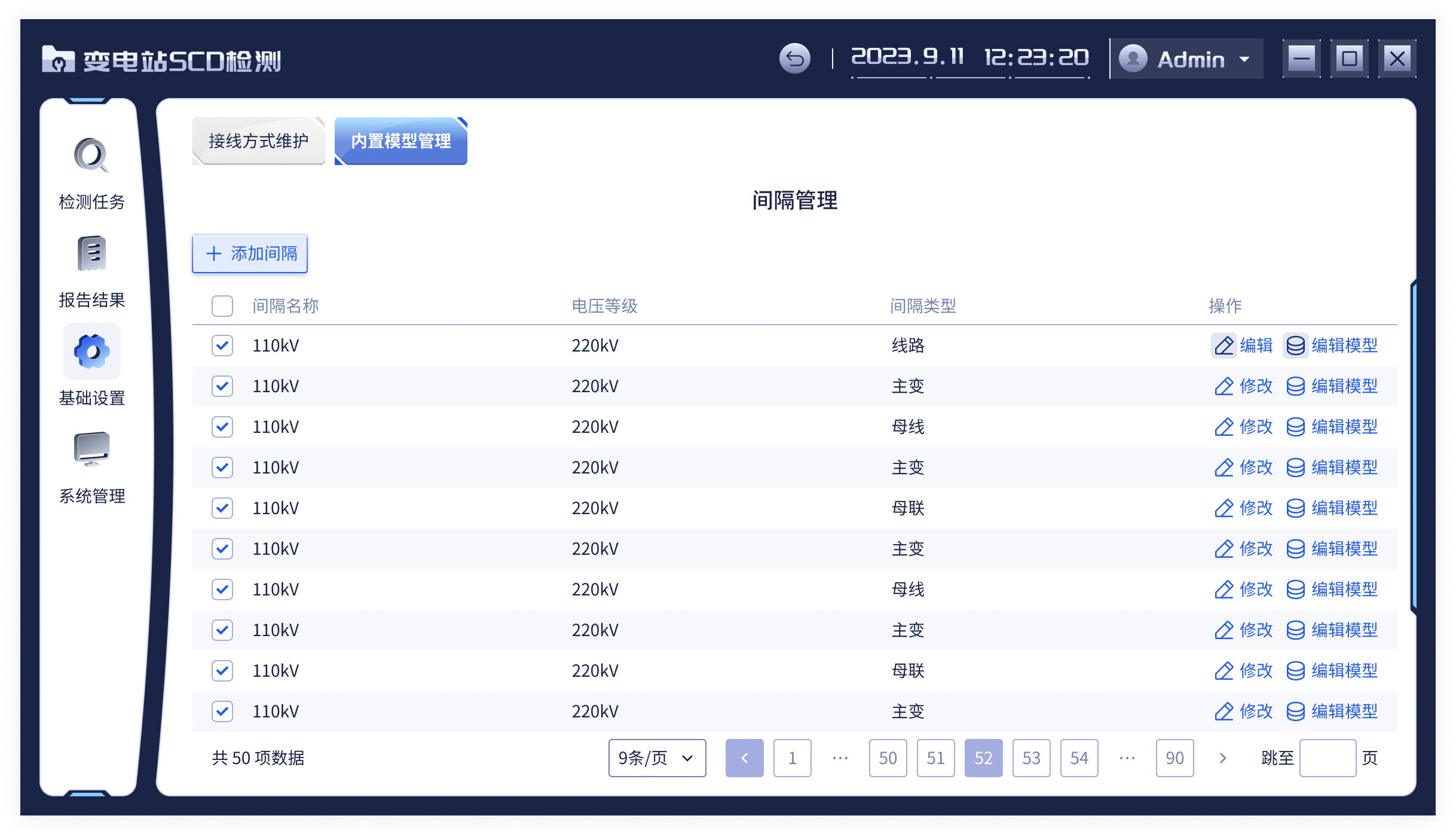Screen dimensions: 1456x837
Task: Click the 跳至 page number input field
Action: click(x=1327, y=758)
